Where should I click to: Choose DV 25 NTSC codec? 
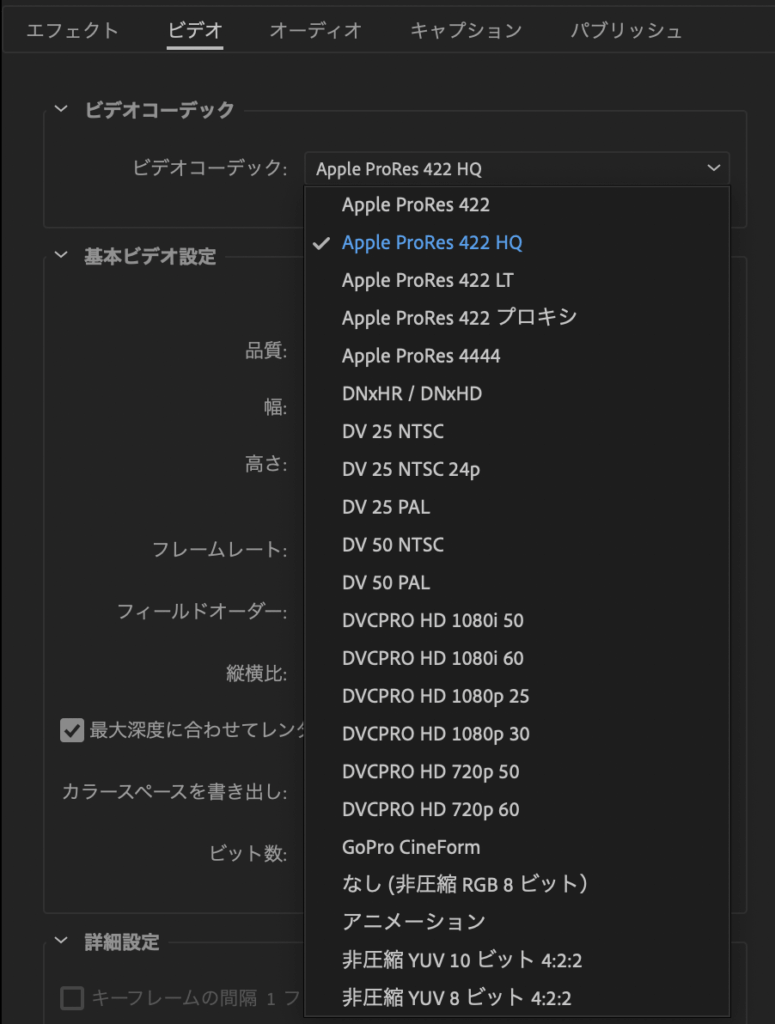click(517, 432)
